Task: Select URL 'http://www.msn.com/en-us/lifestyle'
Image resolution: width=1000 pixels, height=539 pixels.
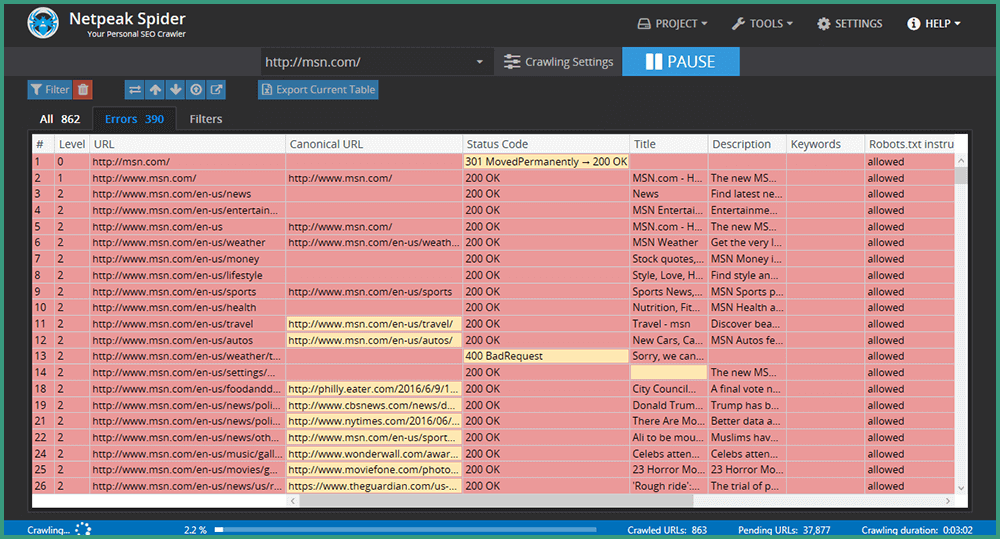Action: 188,276
